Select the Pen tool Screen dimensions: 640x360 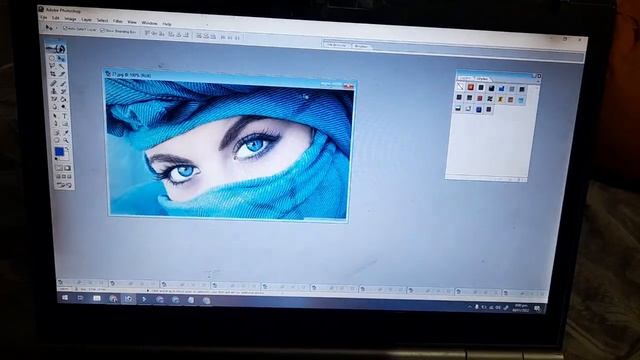point(55,124)
